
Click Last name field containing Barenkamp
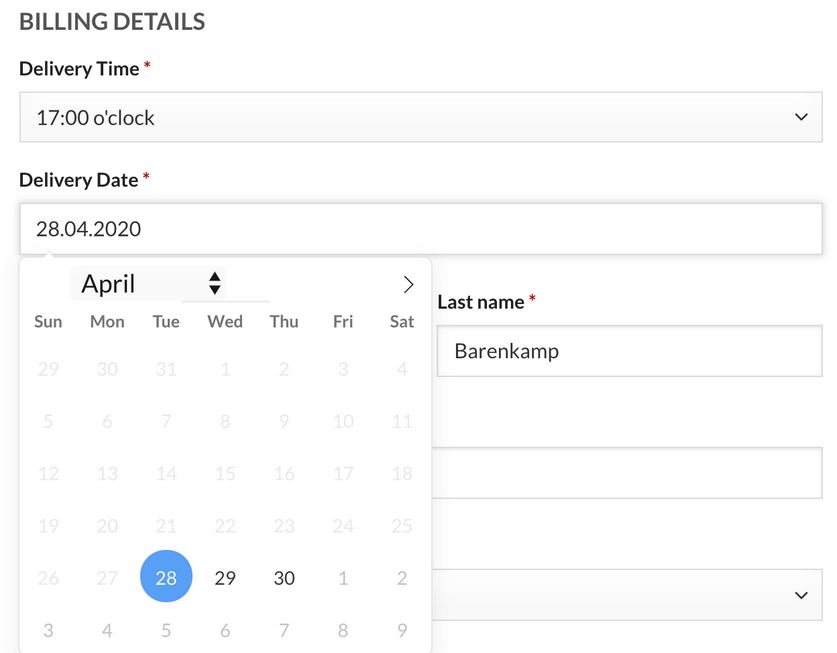[x=629, y=351]
